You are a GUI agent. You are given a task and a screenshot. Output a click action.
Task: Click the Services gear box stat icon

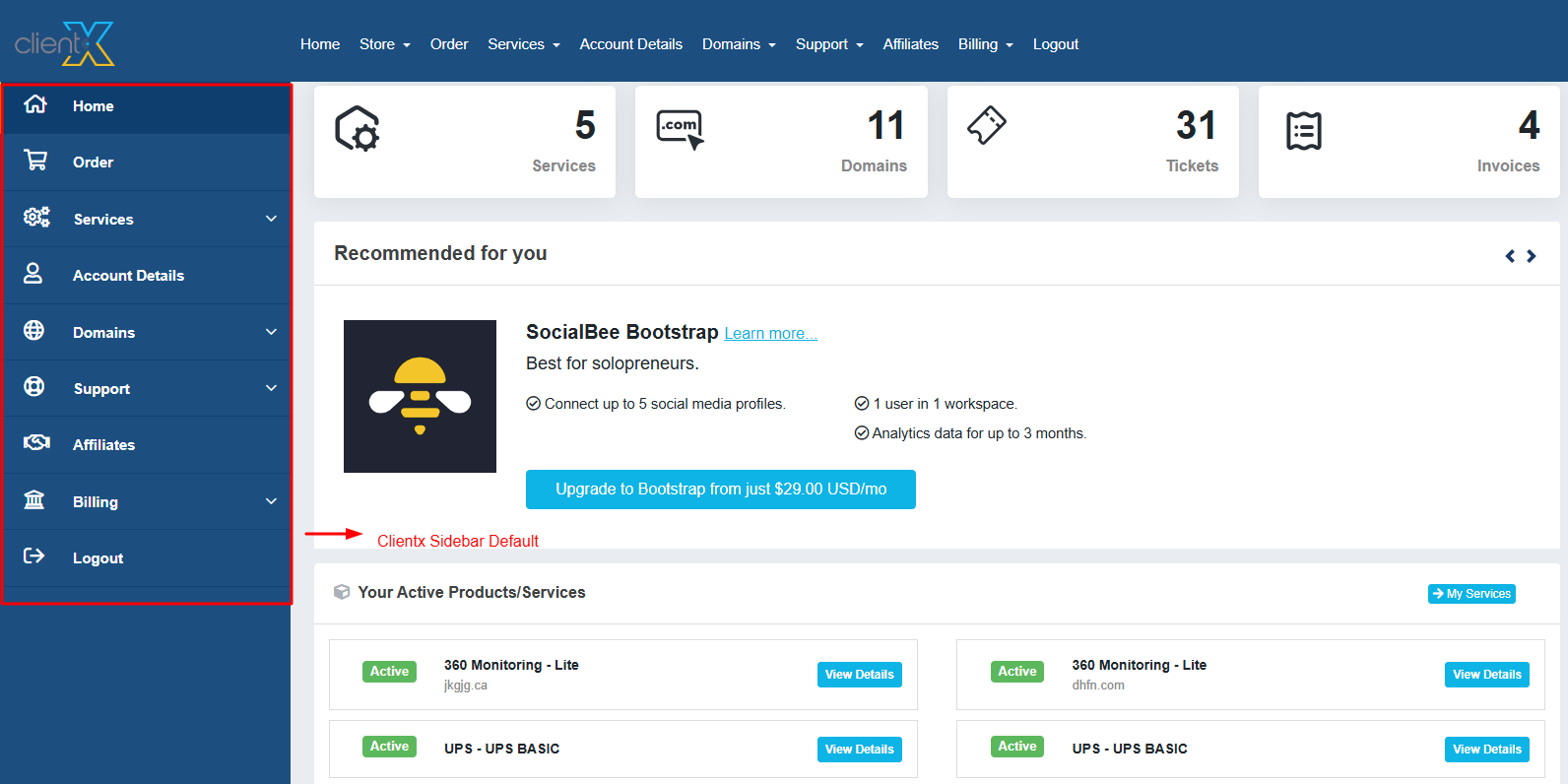(358, 129)
